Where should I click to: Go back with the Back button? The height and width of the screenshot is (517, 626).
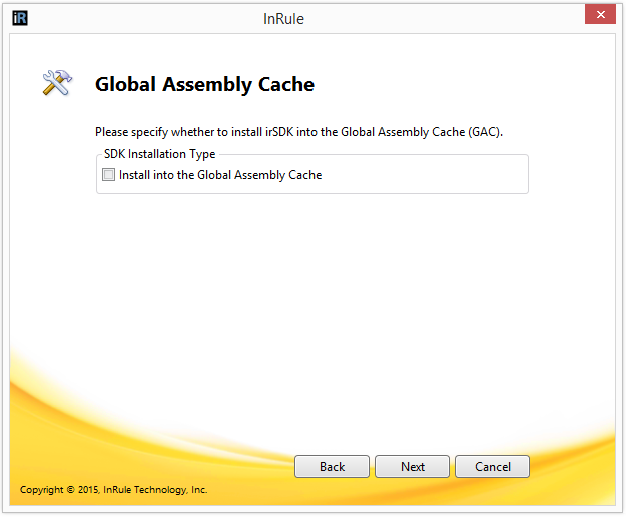[x=332, y=466]
